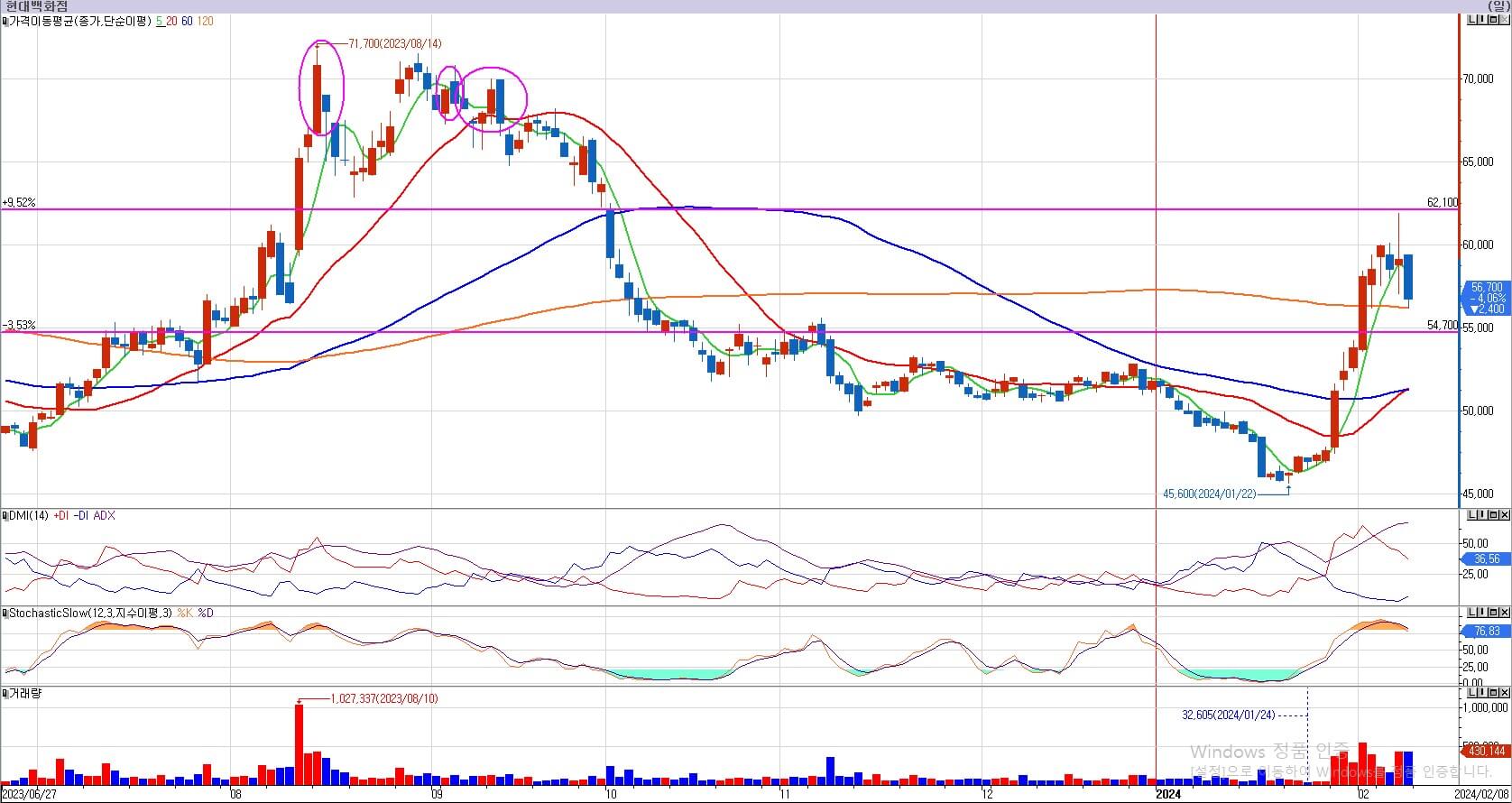Viewport: 1512px width, 803px height.
Task: Maximize the StochasticSlow panel with its square button
Action: point(1494,613)
